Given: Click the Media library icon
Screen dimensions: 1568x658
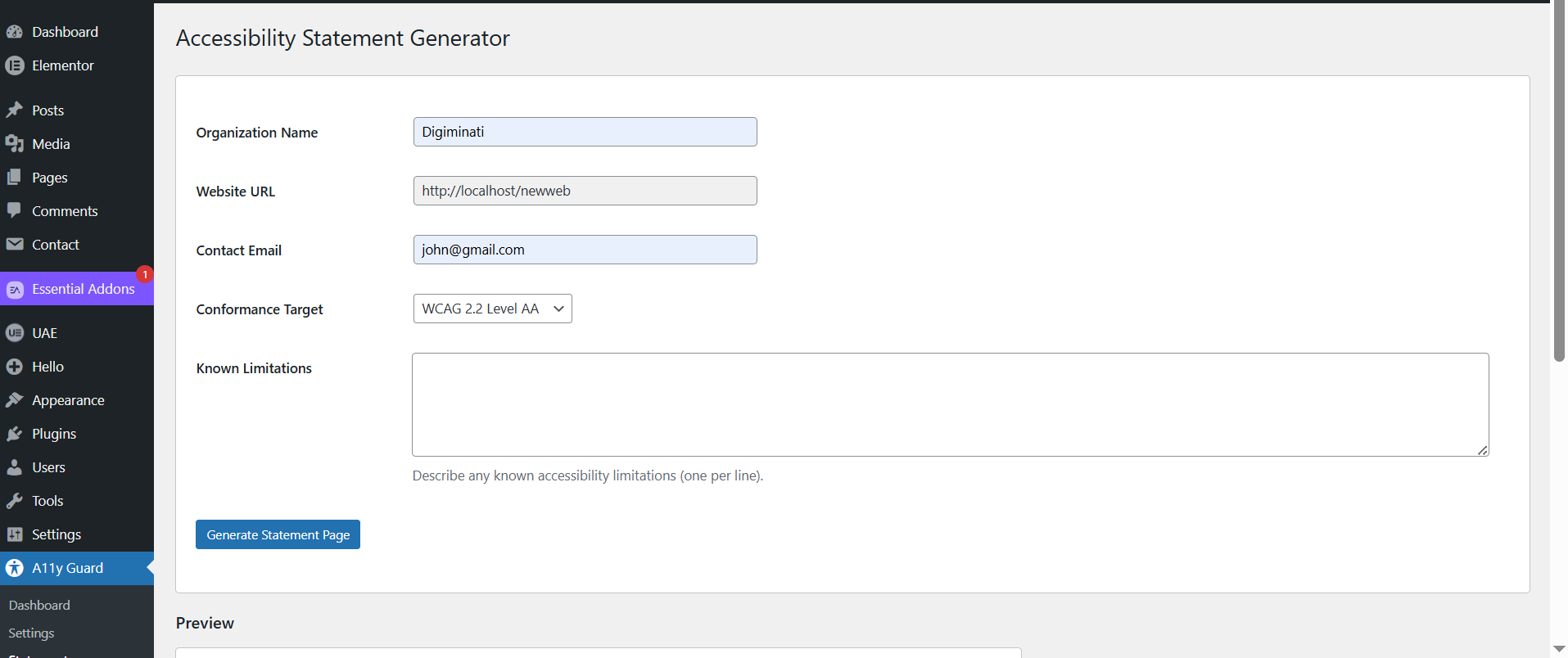Looking at the screenshot, I should [15, 144].
